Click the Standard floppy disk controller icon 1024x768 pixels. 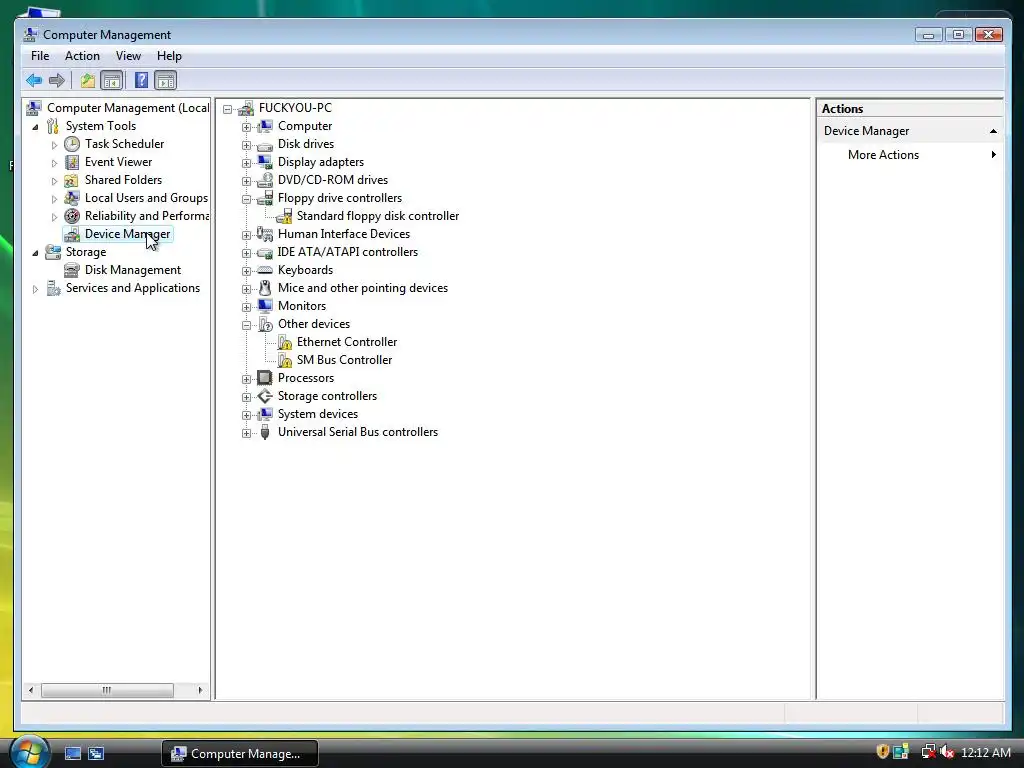click(x=284, y=216)
